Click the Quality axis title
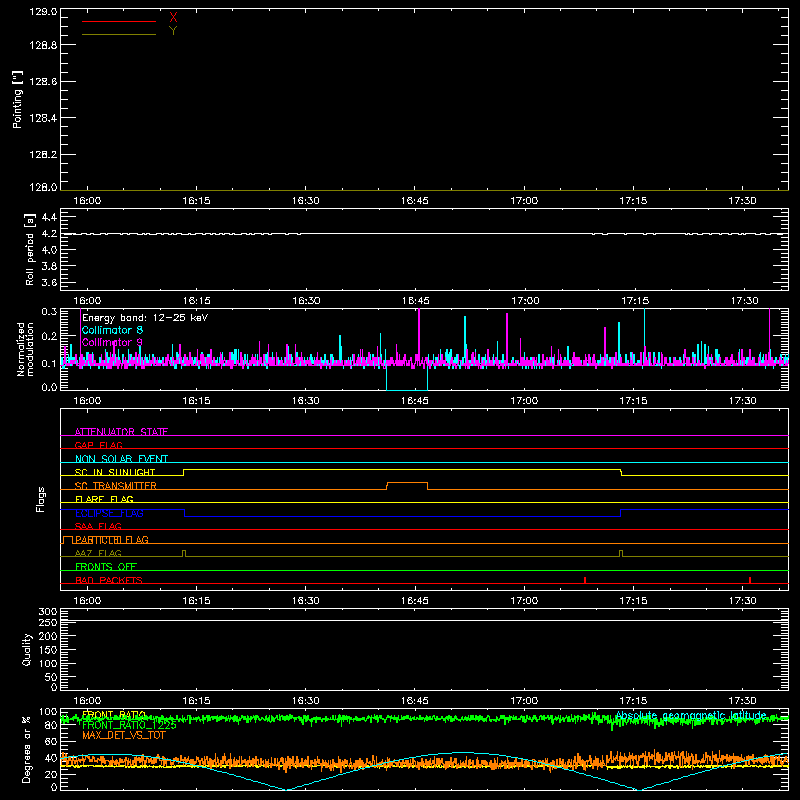The width and height of the screenshot is (800, 800). click(27, 649)
